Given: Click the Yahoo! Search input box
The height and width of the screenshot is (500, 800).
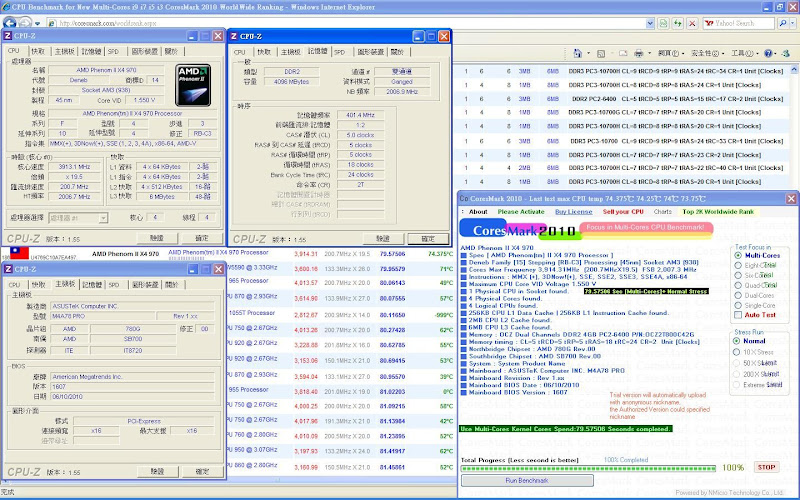Looking at the screenshot, I should (x=738, y=23).
